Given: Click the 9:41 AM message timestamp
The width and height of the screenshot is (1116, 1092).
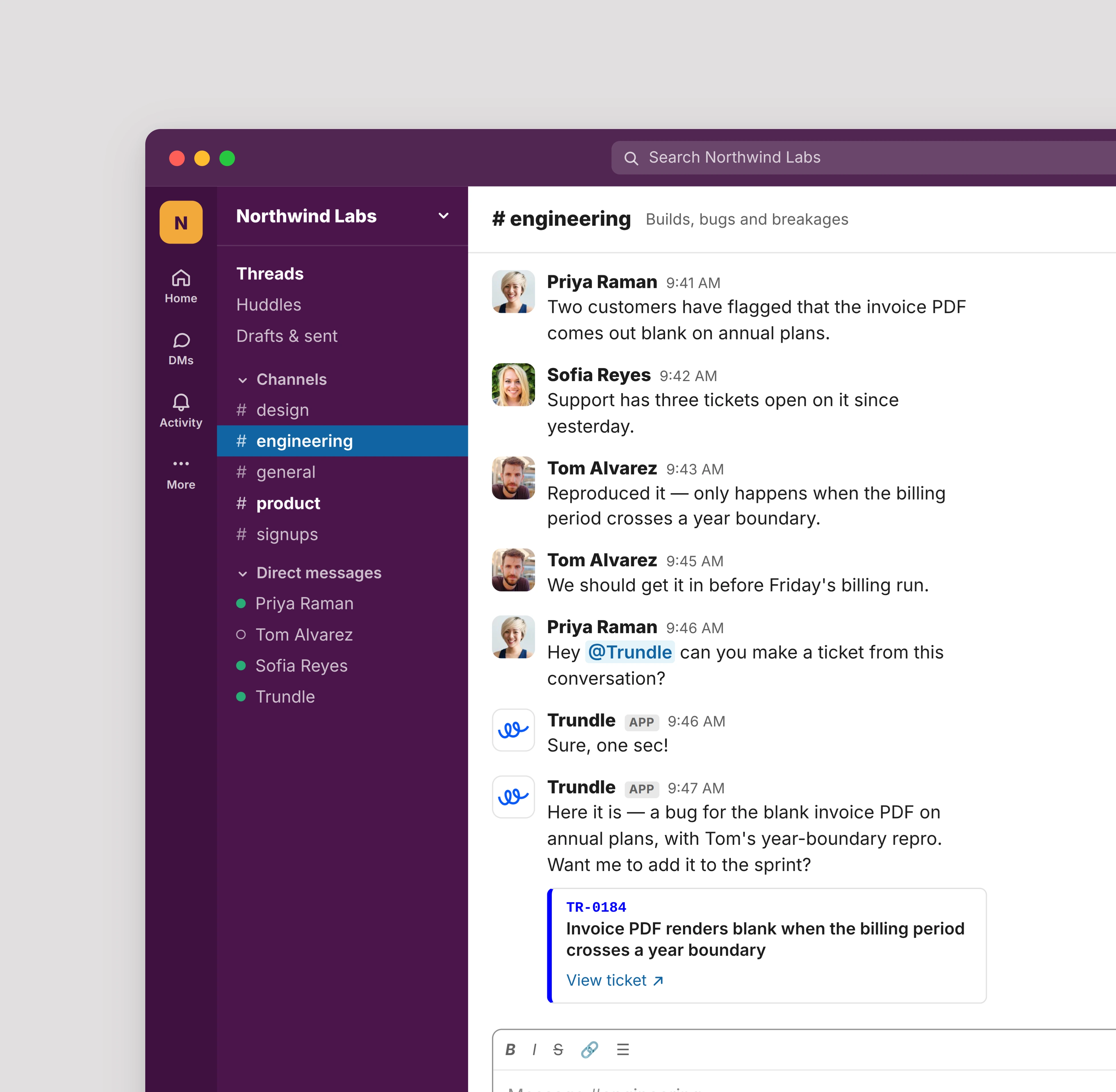Looking at the screenshot, I should point(693,283).
